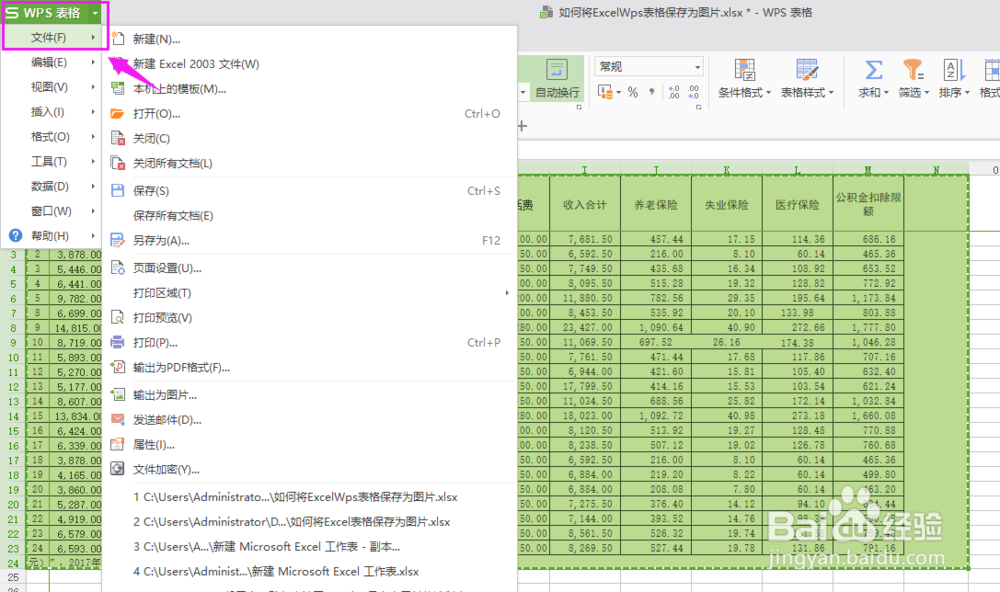
Task: Click the Sort A-Z icon
Action: click(954, 70)
